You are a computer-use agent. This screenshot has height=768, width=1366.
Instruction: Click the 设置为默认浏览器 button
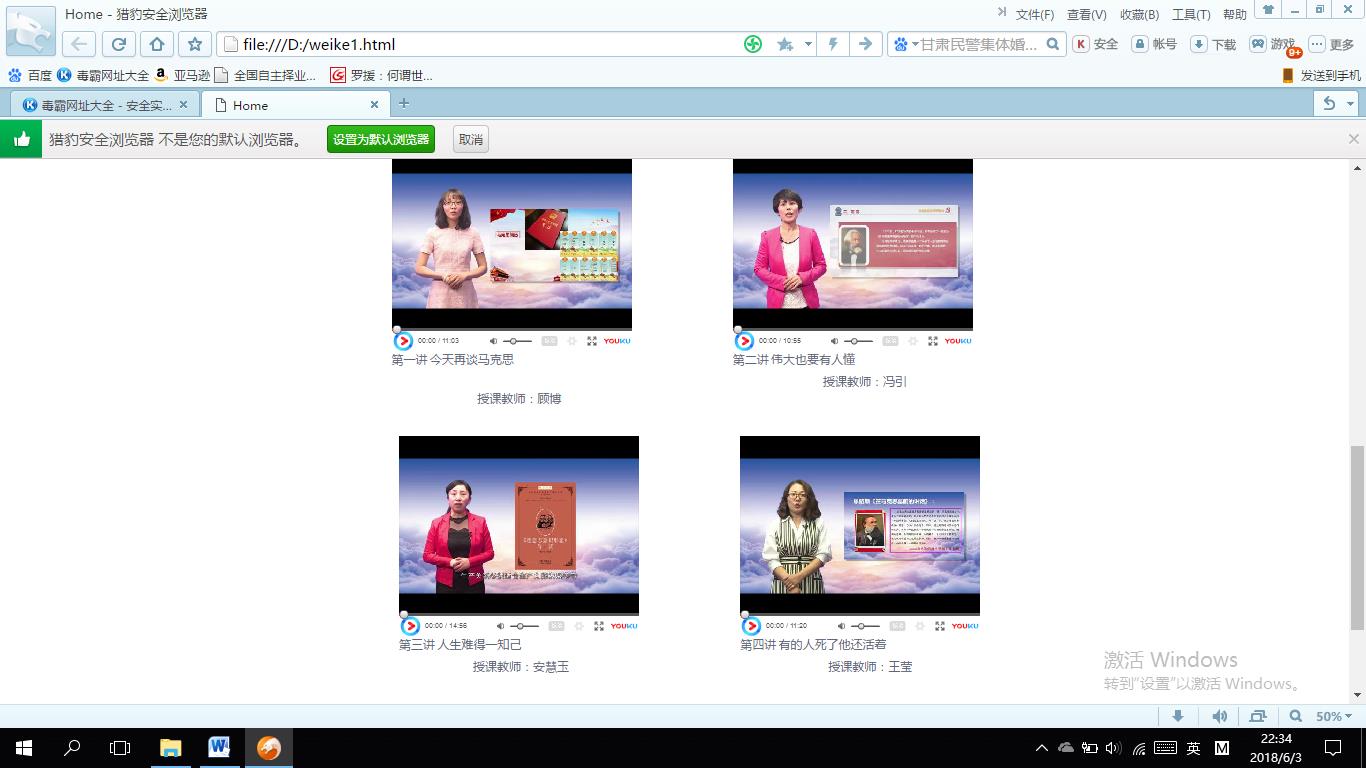pyautogui.click(x=381, y=139)
